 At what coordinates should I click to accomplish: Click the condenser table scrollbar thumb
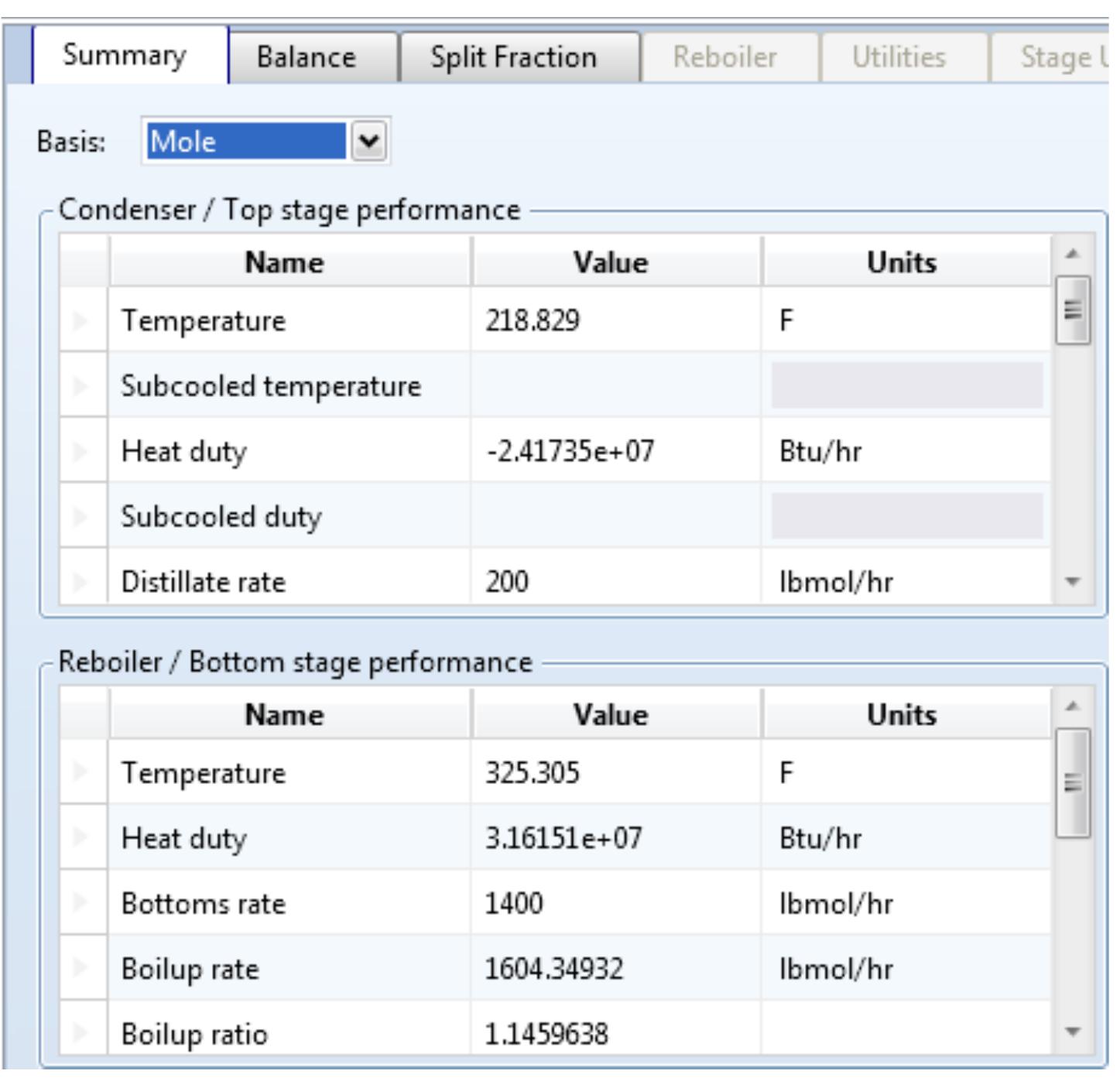click(x=1072, y=310)
